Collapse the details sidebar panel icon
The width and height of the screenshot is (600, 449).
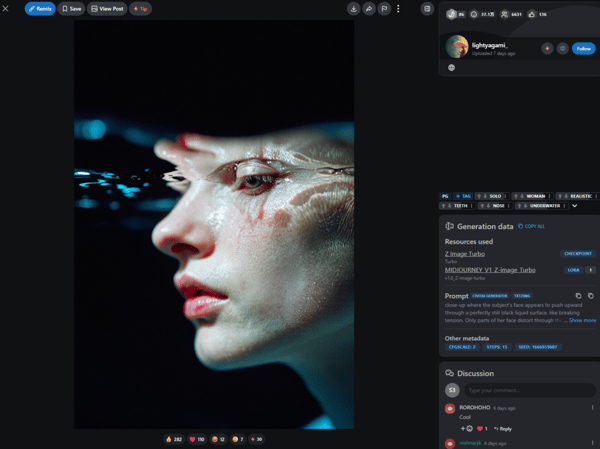[427, 9]
